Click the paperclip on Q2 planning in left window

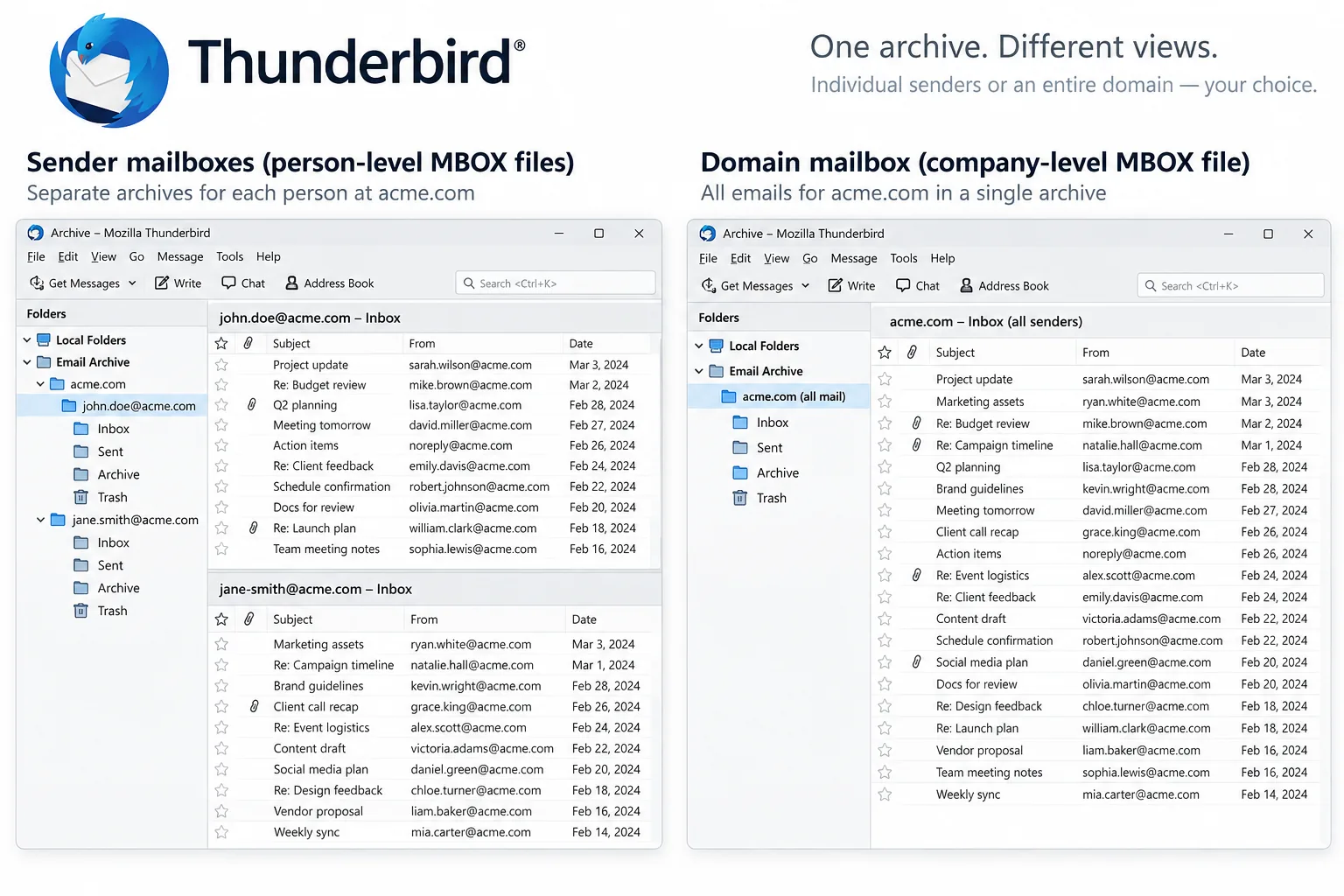tap(251, 405)
